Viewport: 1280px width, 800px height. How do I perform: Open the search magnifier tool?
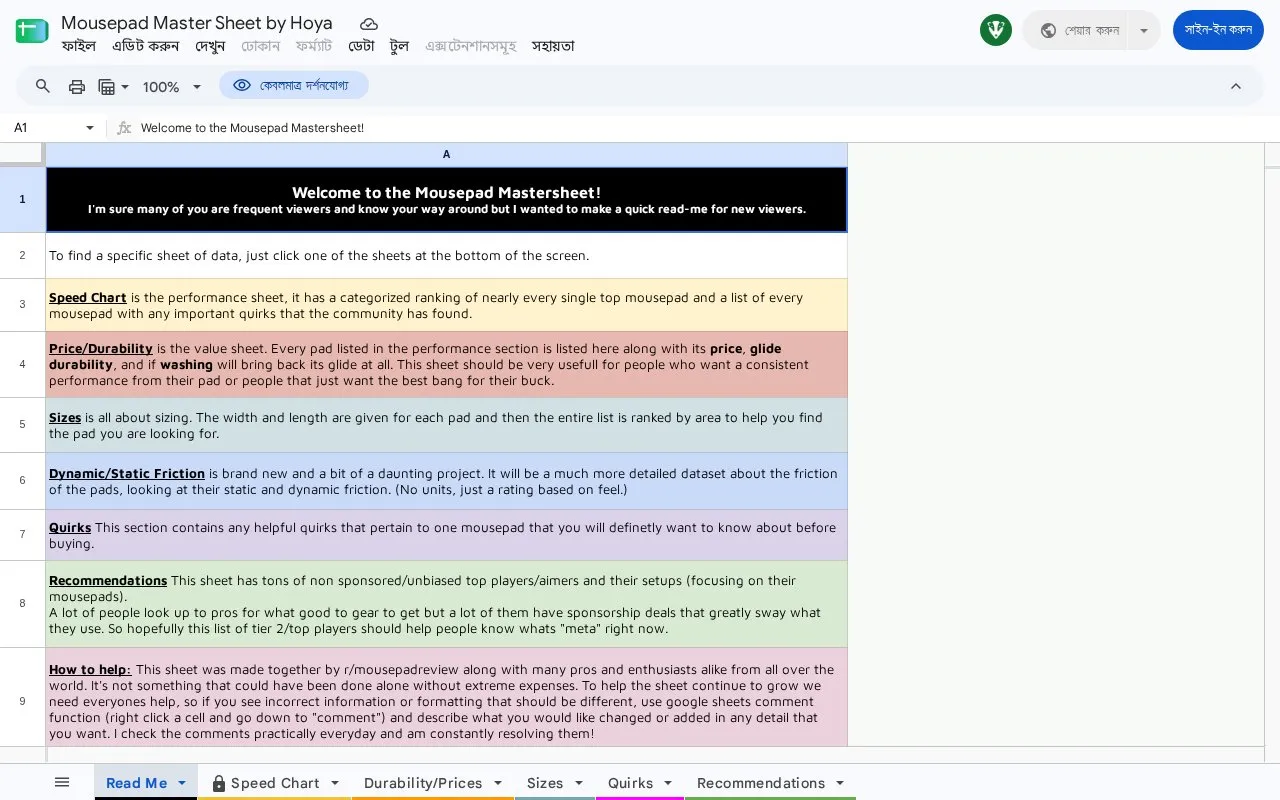(x=43, y=86)
